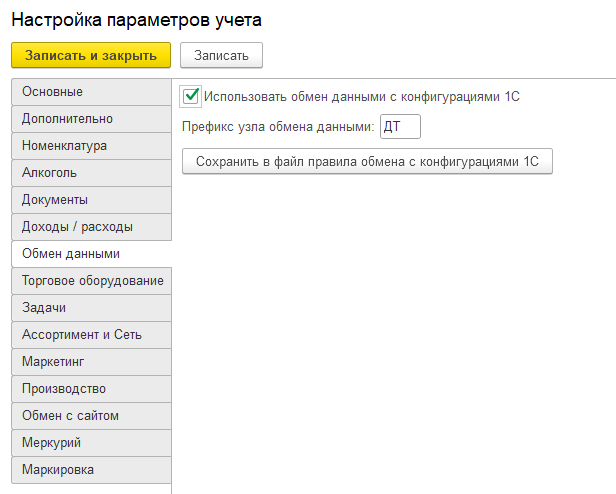
Task: Click the 'Записать и закрыть' button
Action: click(x=91, y=55)
